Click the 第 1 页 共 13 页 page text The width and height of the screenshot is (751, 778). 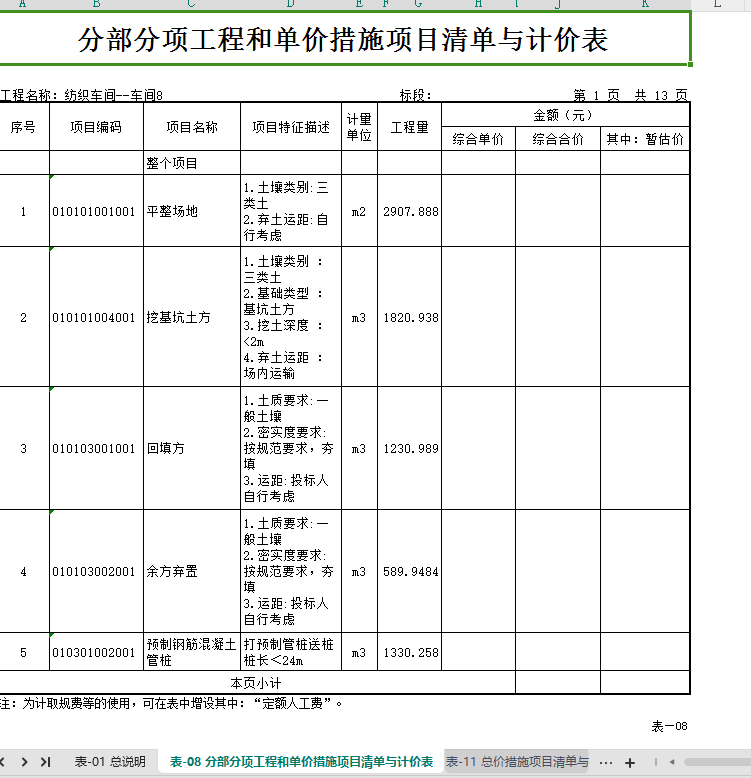tap(630, 95)
